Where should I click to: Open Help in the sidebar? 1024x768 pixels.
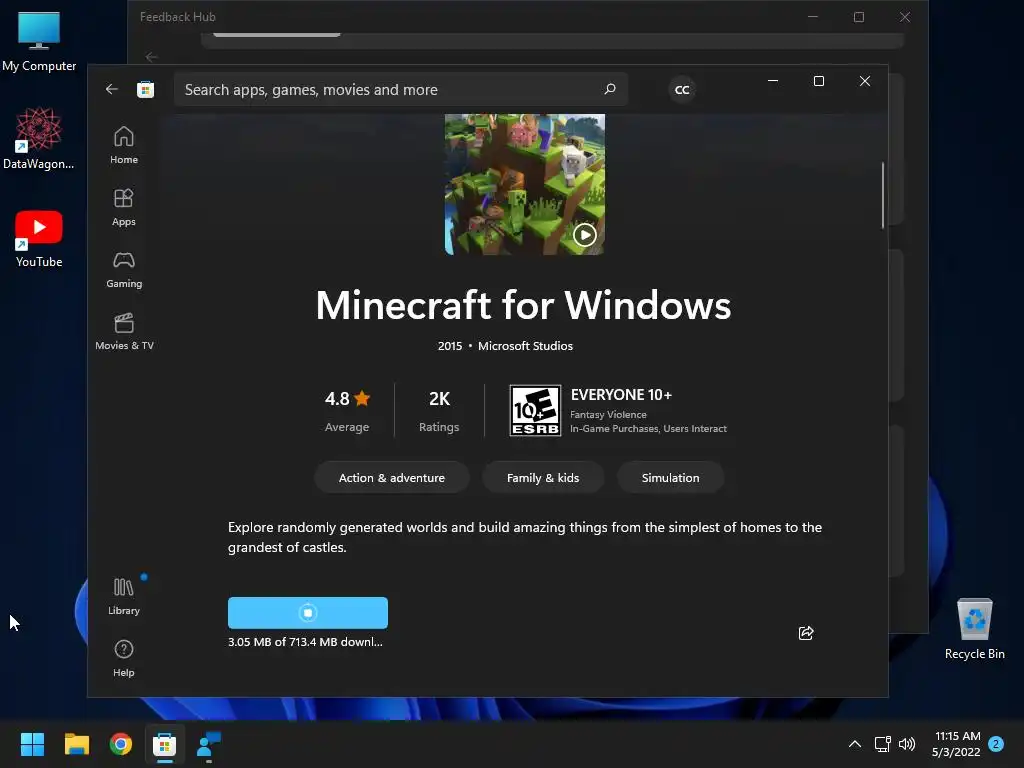pyautogui.click(x=123, y=658)
